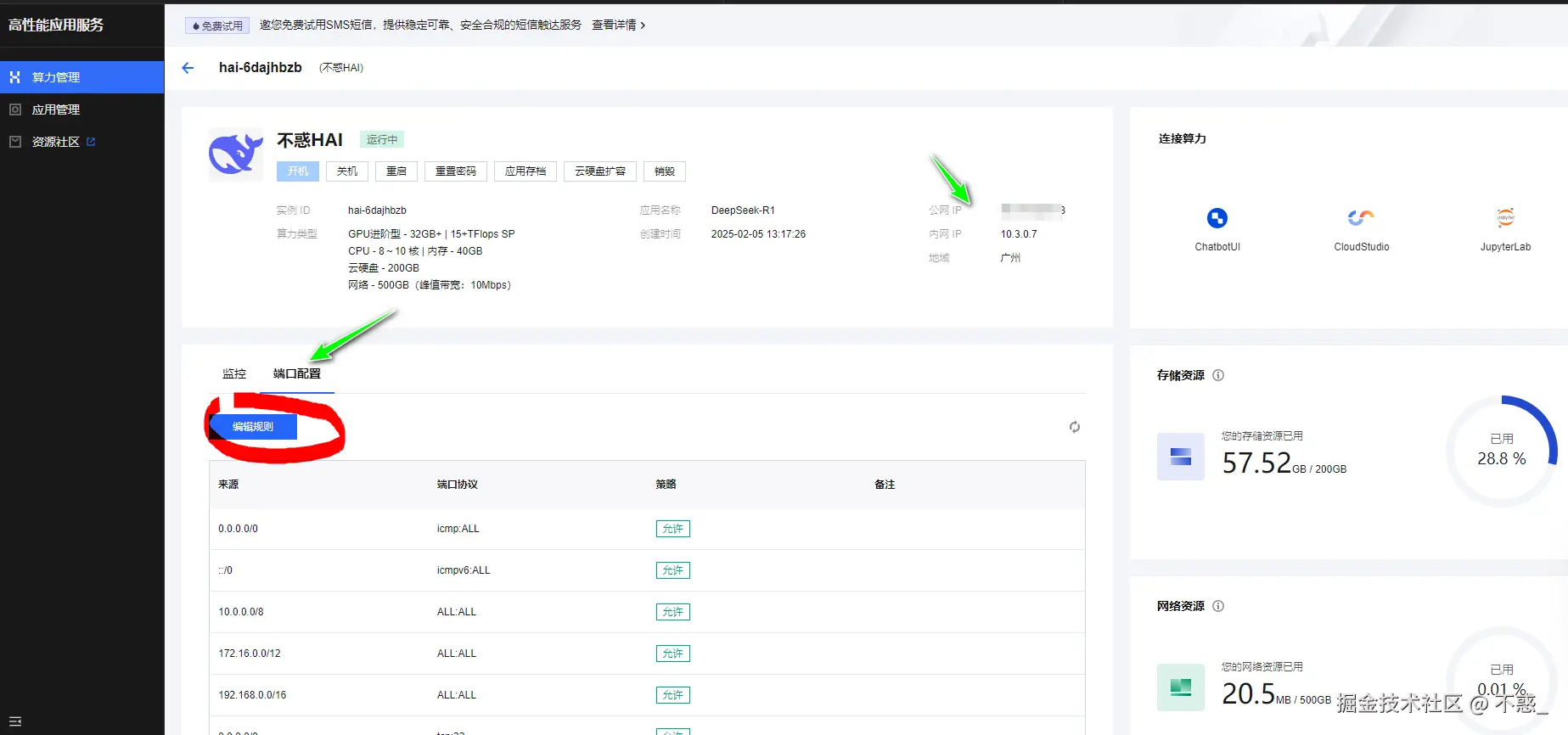1568x735 pixels.
Task: Click the 0.01 % network usage ring
Action: 1502,682
